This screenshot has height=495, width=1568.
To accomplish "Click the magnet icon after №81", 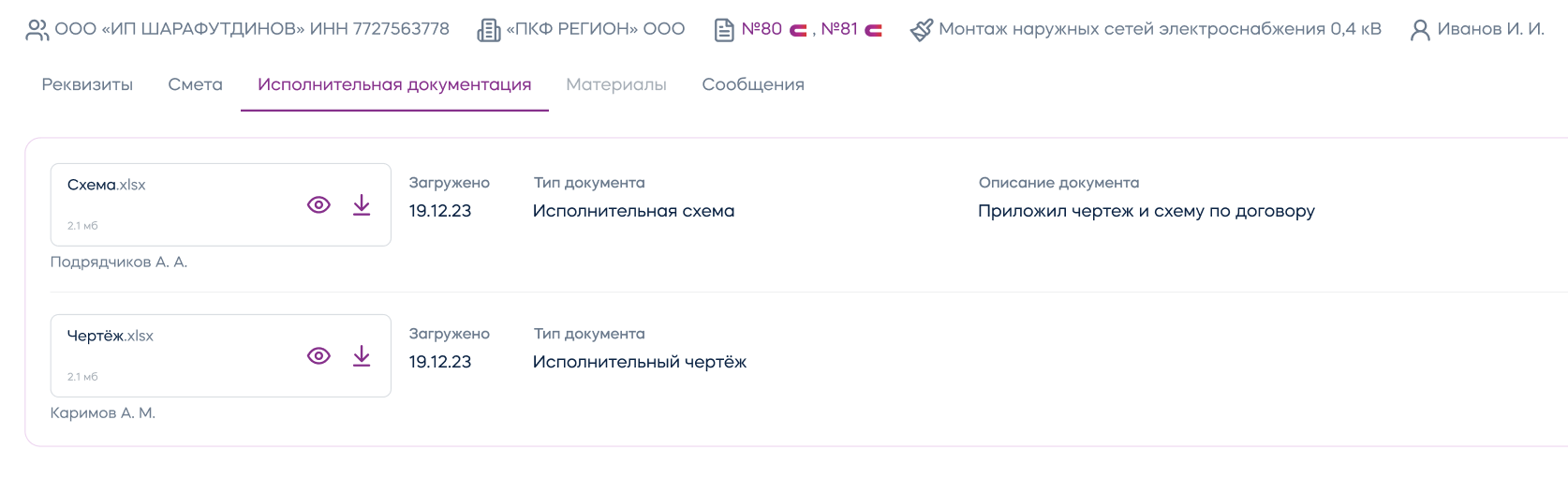I will tap(873, 31).
